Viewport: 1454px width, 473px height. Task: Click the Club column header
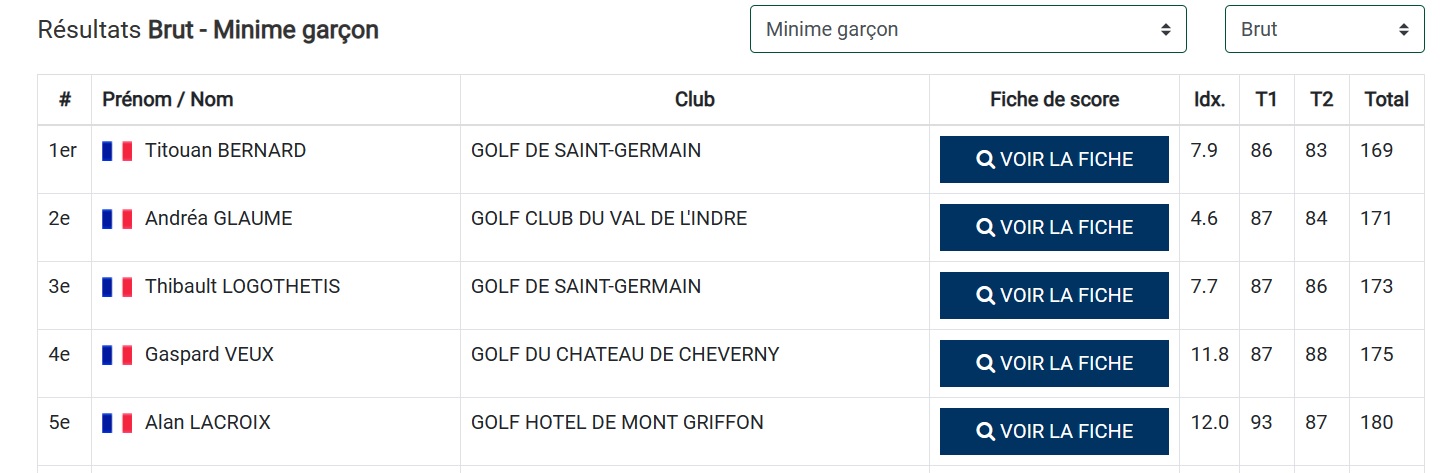(694, 99)
